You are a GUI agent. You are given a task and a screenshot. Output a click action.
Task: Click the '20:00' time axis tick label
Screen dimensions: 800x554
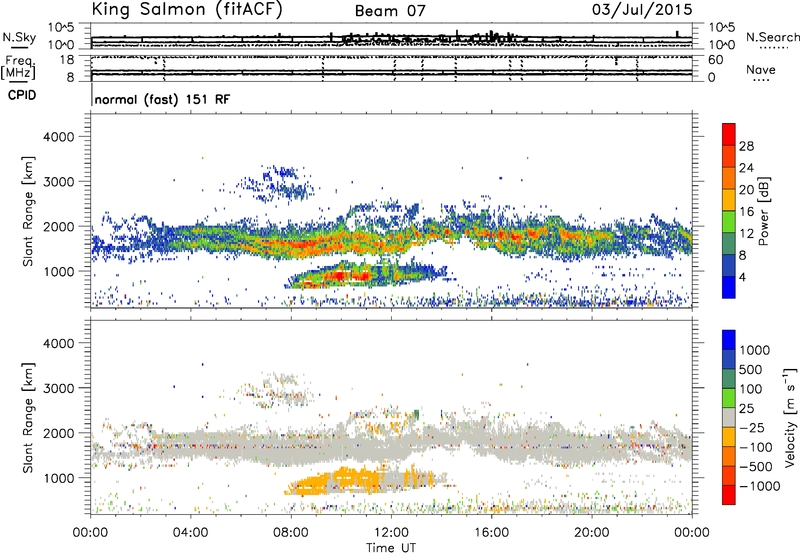pyautogui.click(x=591, y=533)
